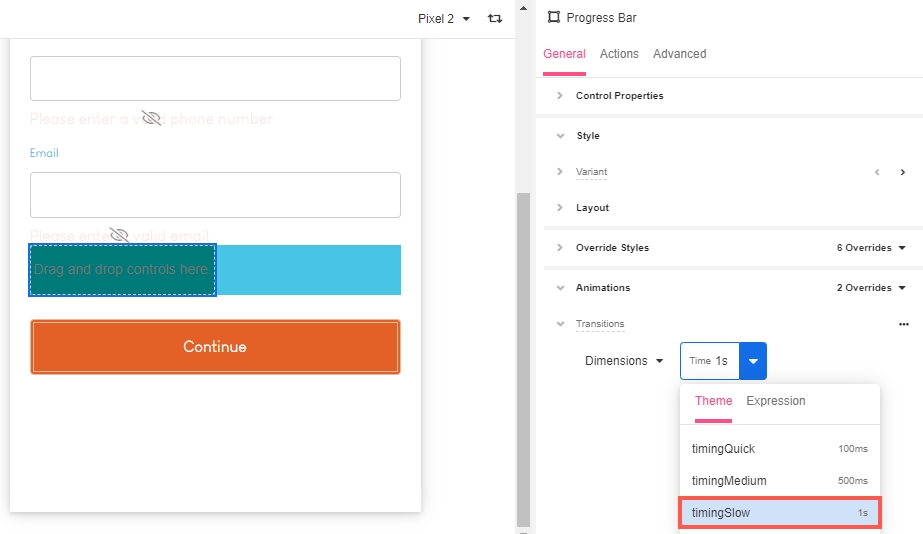Click the hidden eye icon on phone error

click(x=151, y=118)
